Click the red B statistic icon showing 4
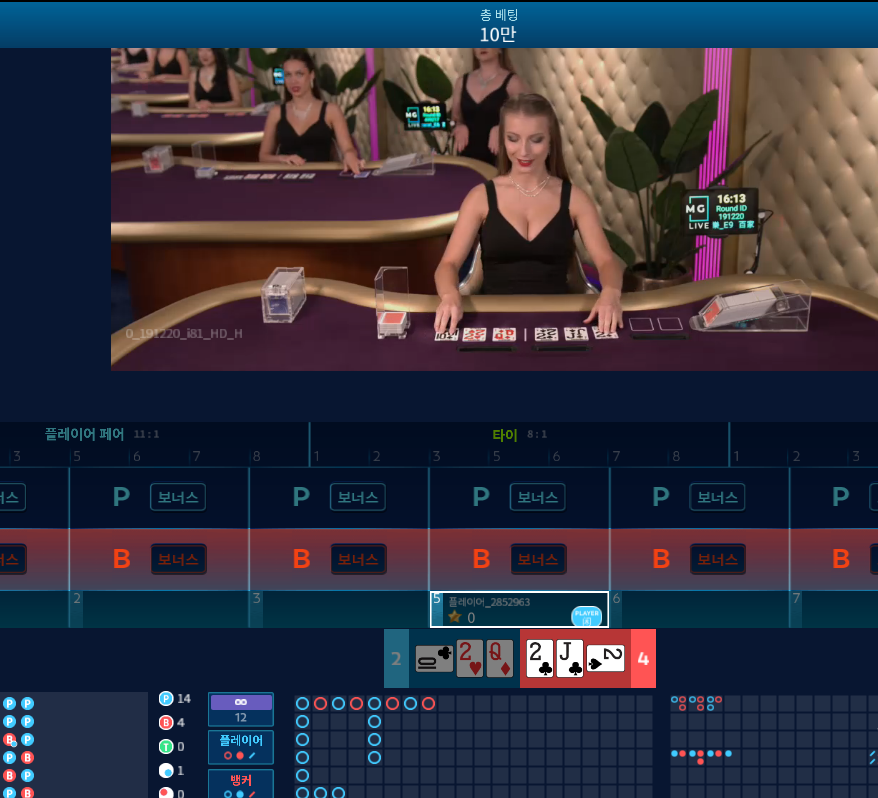 pos(166,722)
